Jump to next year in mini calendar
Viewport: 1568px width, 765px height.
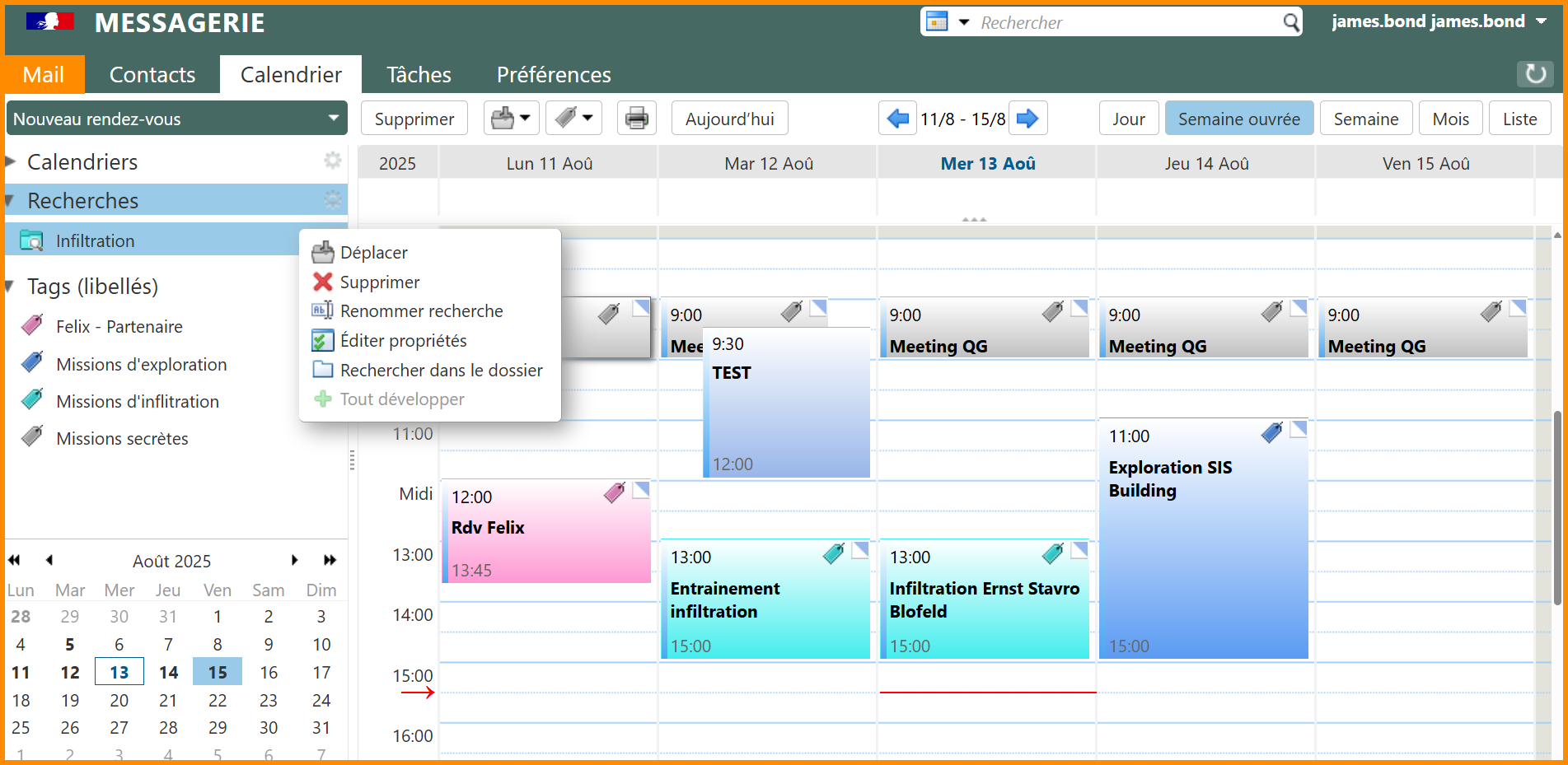click(x=330, y=560)
